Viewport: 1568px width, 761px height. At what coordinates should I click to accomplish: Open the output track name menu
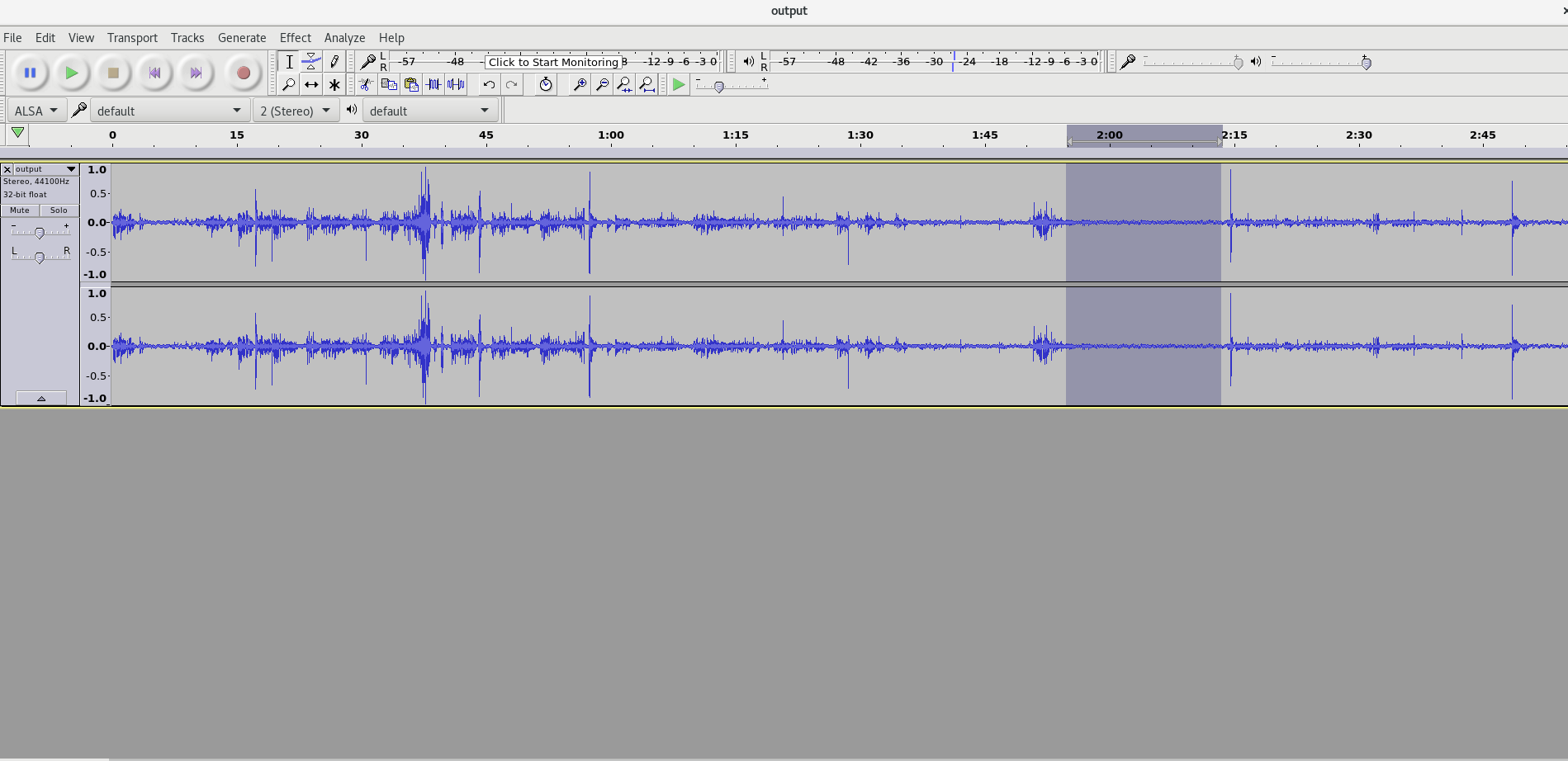point(45,169)
